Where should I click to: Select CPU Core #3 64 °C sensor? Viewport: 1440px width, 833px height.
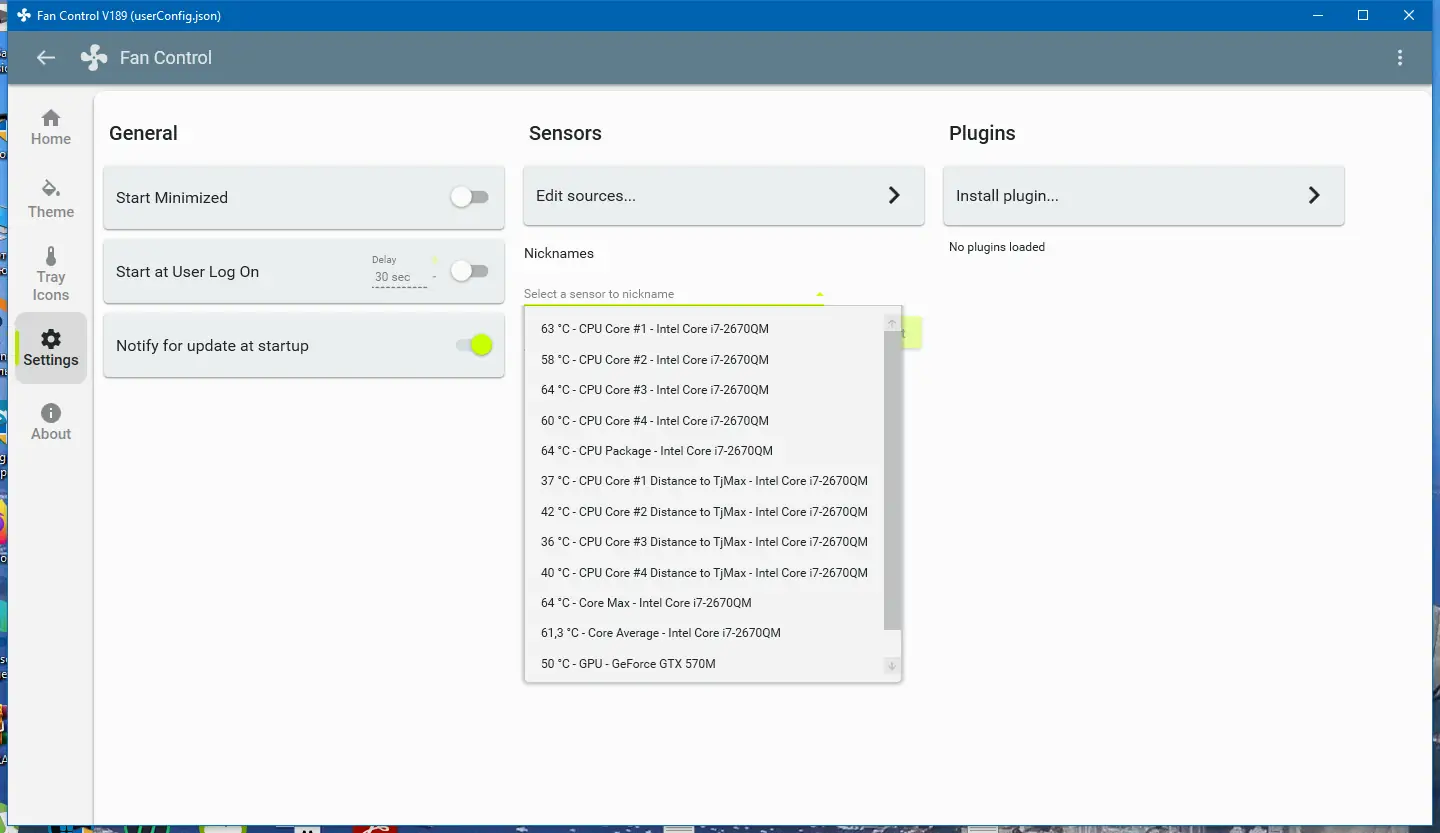pyautogui.click(x=704, y=390)
